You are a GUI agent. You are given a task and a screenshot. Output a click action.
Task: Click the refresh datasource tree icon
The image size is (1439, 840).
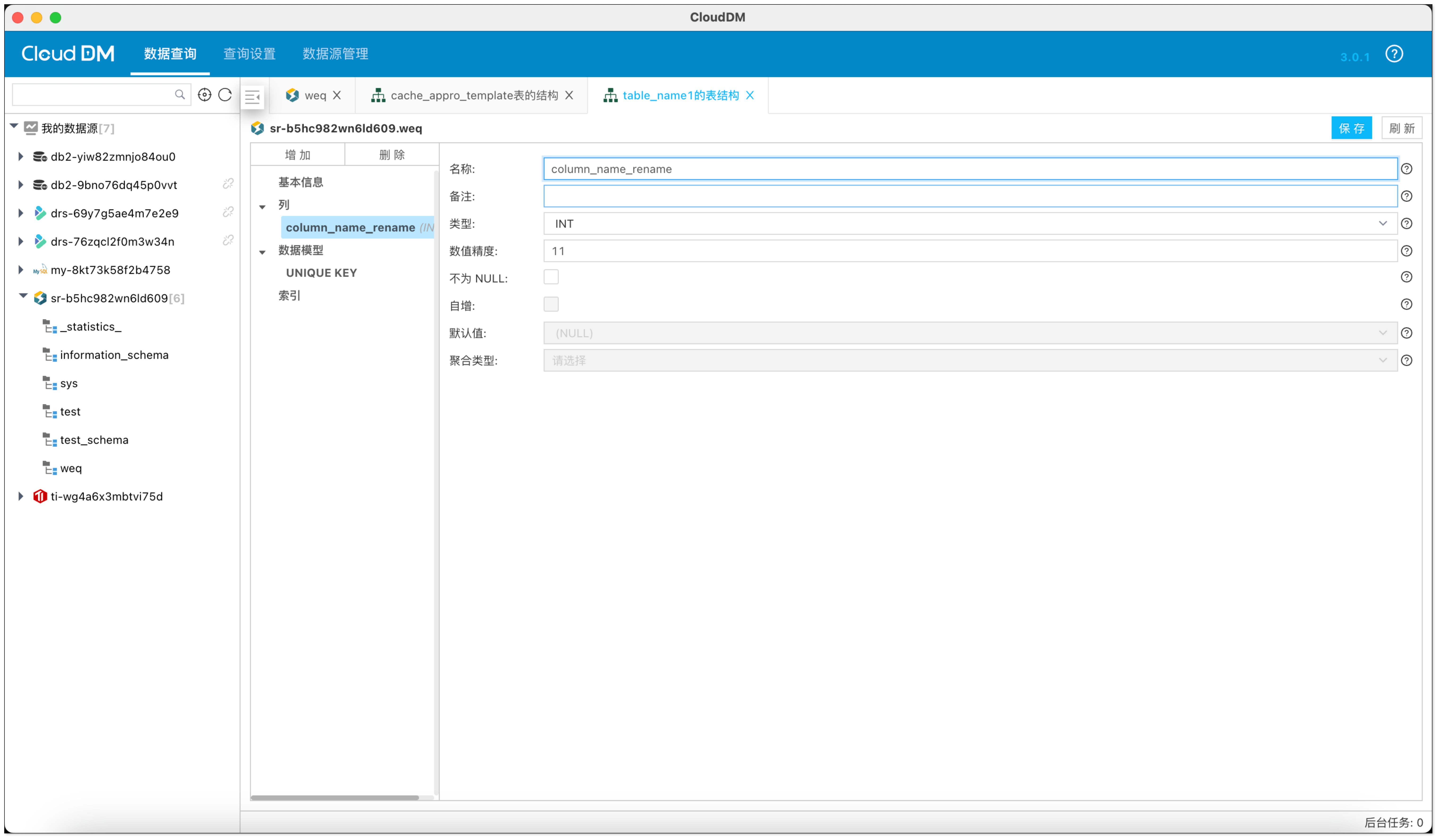(225, 95)
